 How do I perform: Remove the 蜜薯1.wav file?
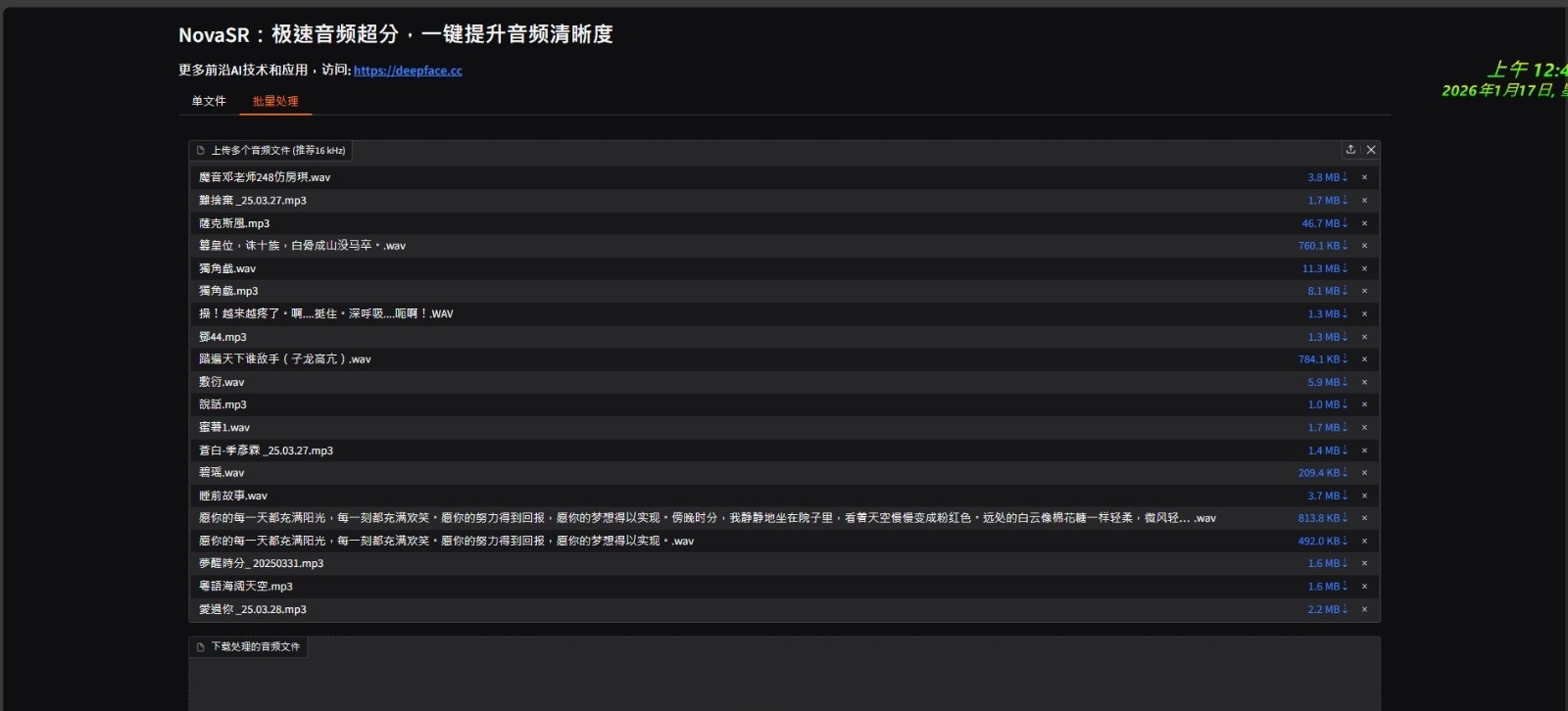(1364, 427)
